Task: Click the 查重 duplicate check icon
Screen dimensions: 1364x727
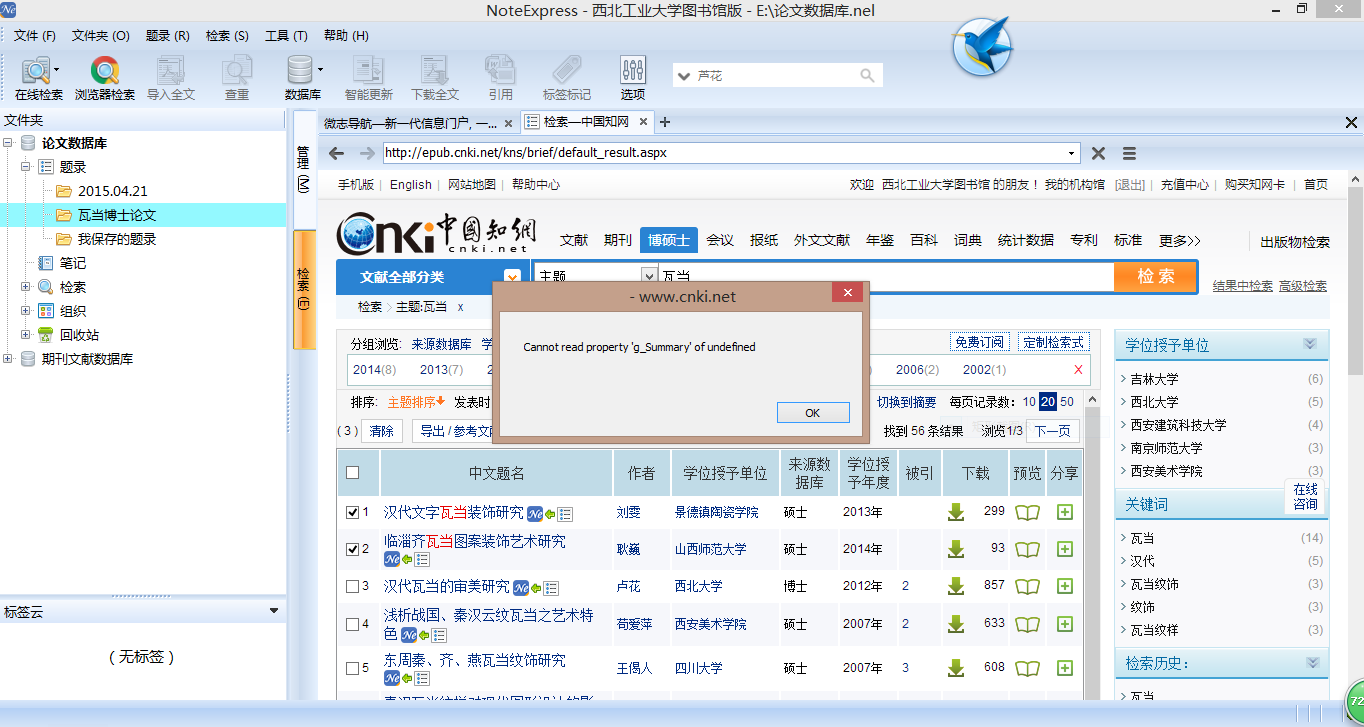Action: 237,79
